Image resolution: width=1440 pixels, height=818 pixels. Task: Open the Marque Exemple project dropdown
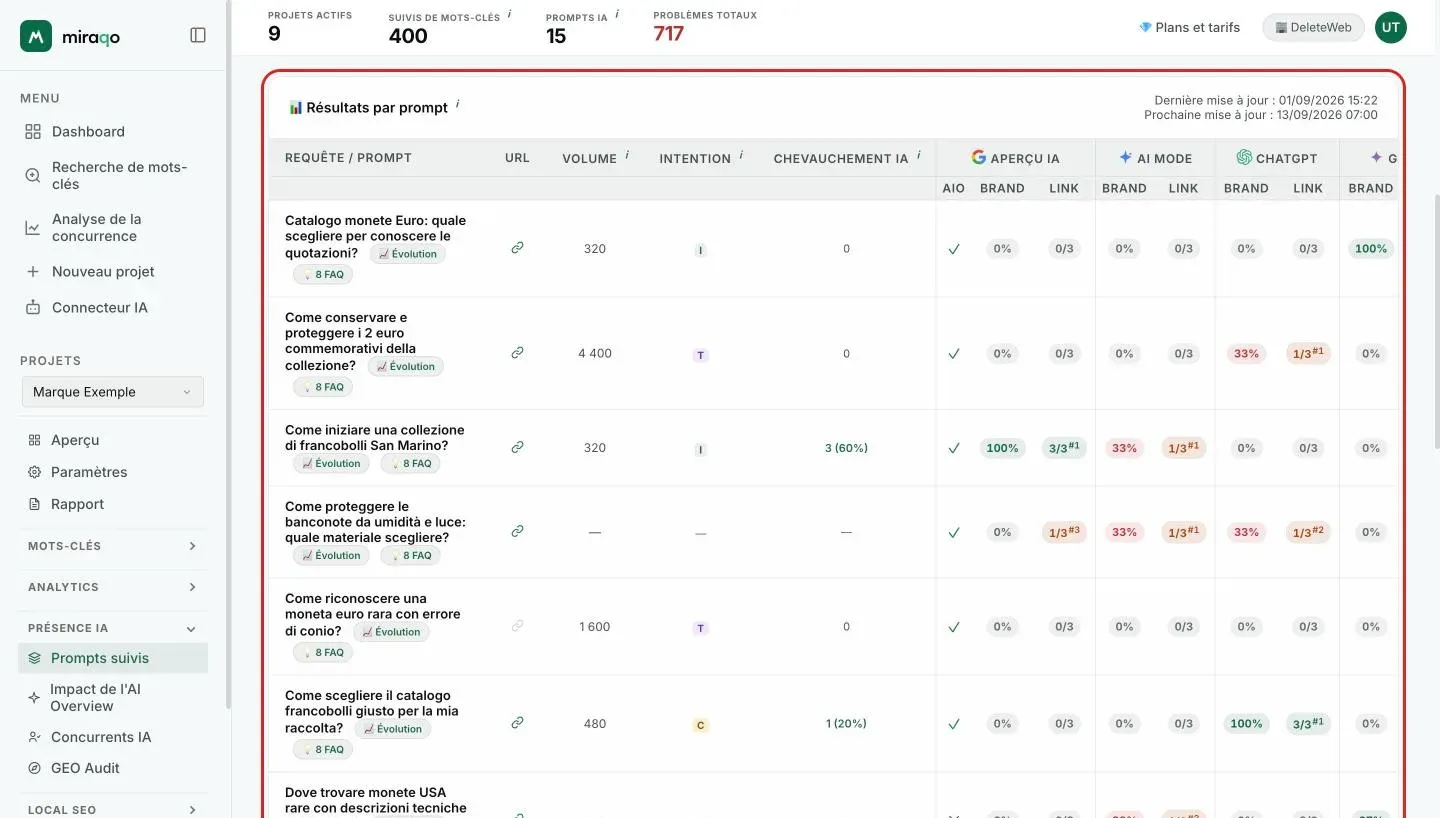click(112, 392)
